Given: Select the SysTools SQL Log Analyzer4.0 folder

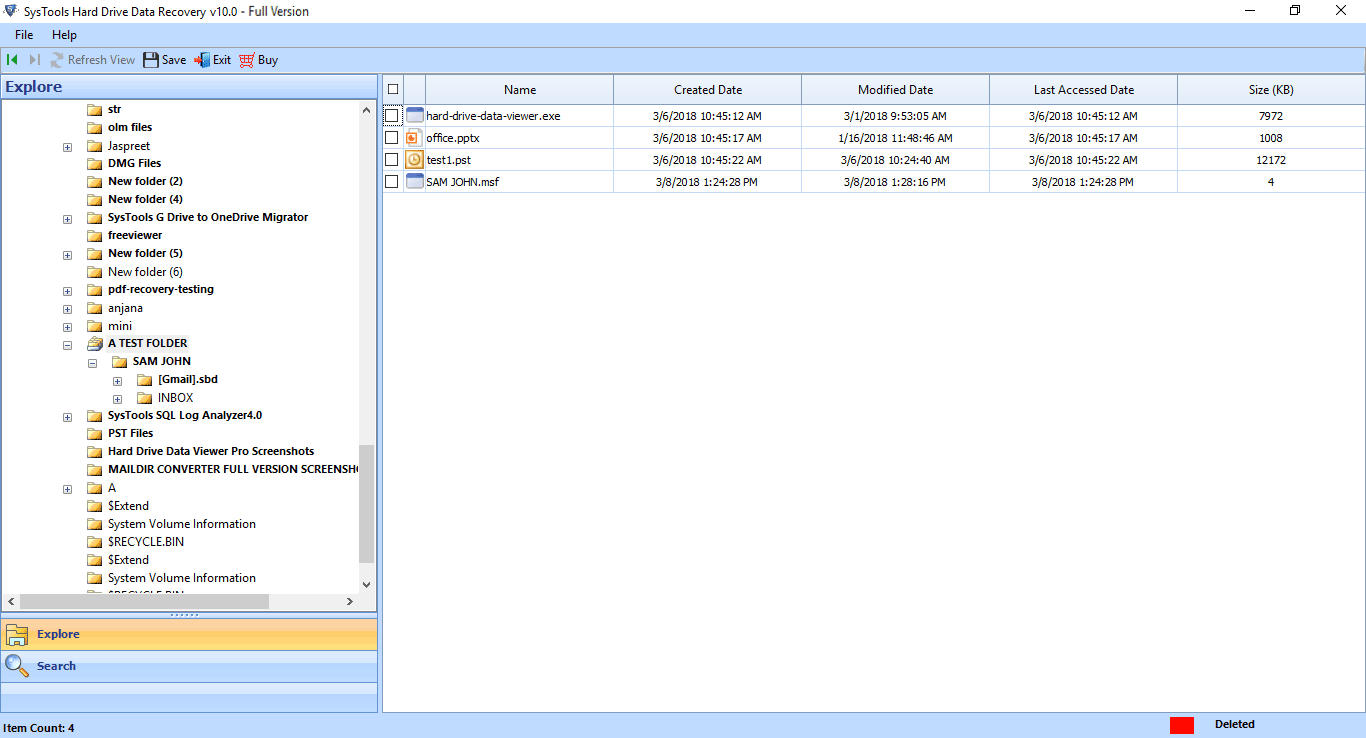Looking at the screenshot, I should [185, 416].
